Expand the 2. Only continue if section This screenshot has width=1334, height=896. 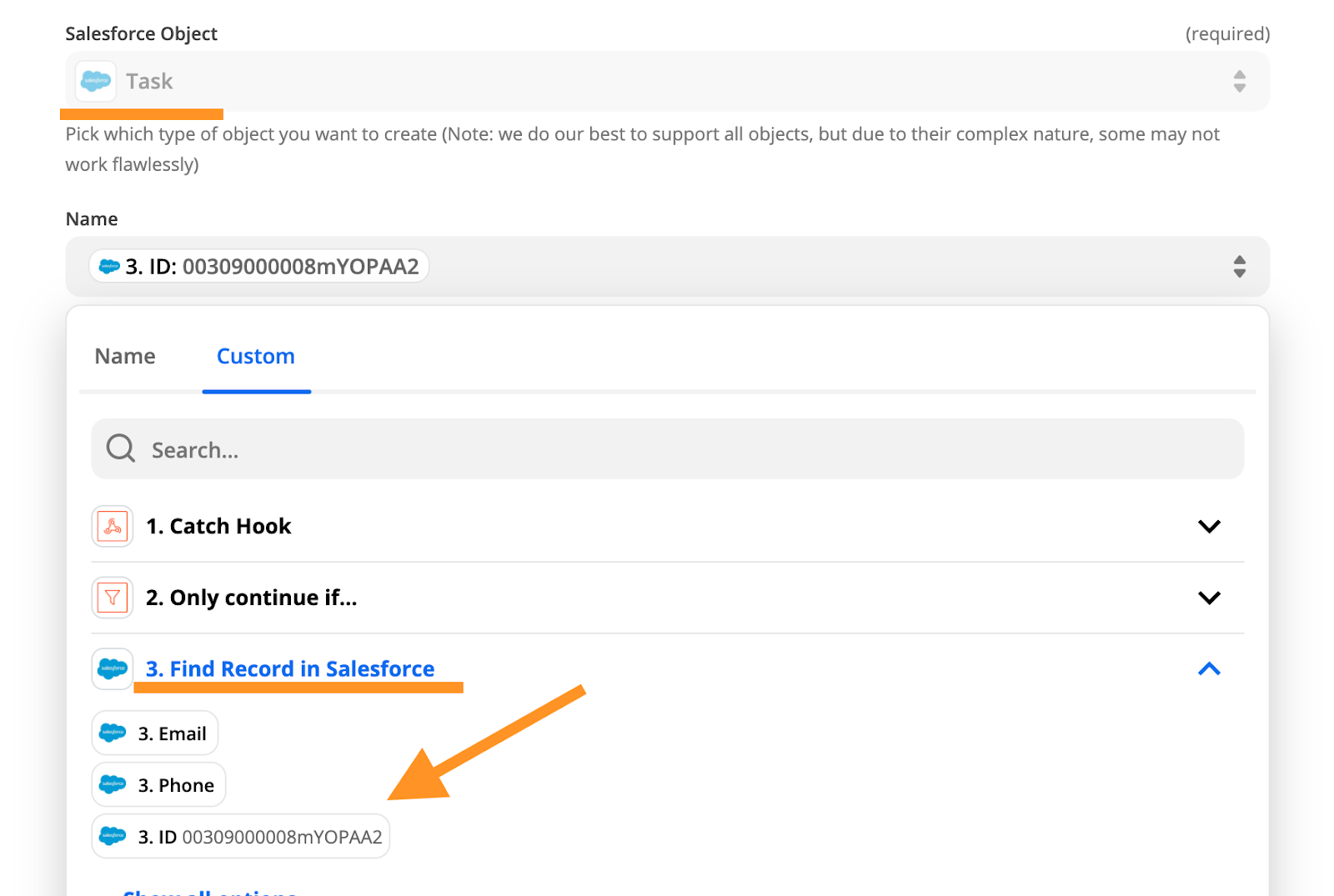[x=1209, y=598]
